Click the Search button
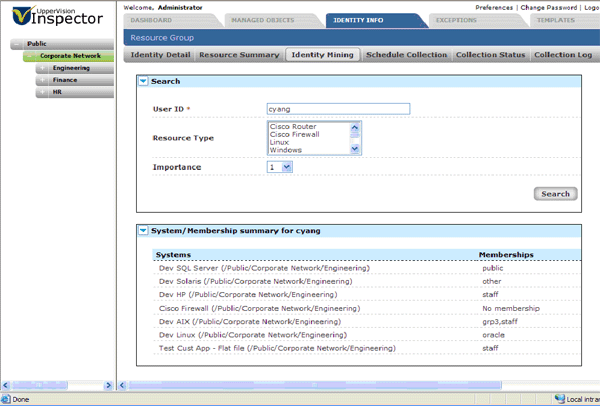 [555, 194]
